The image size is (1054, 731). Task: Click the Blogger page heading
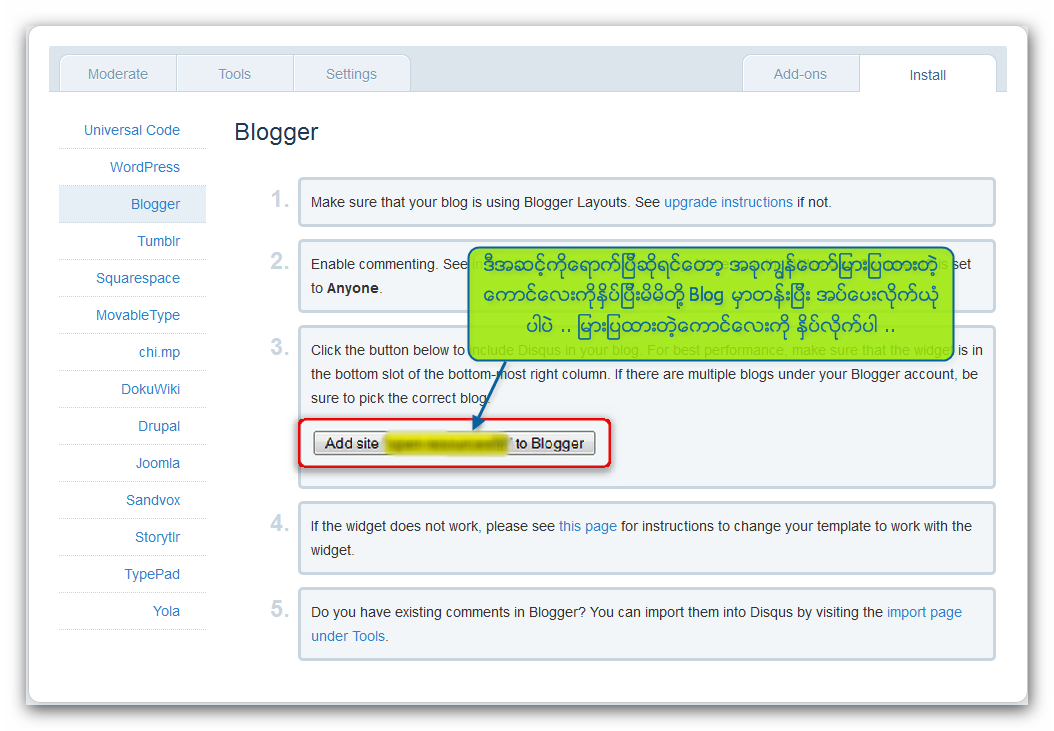point(276,132)
